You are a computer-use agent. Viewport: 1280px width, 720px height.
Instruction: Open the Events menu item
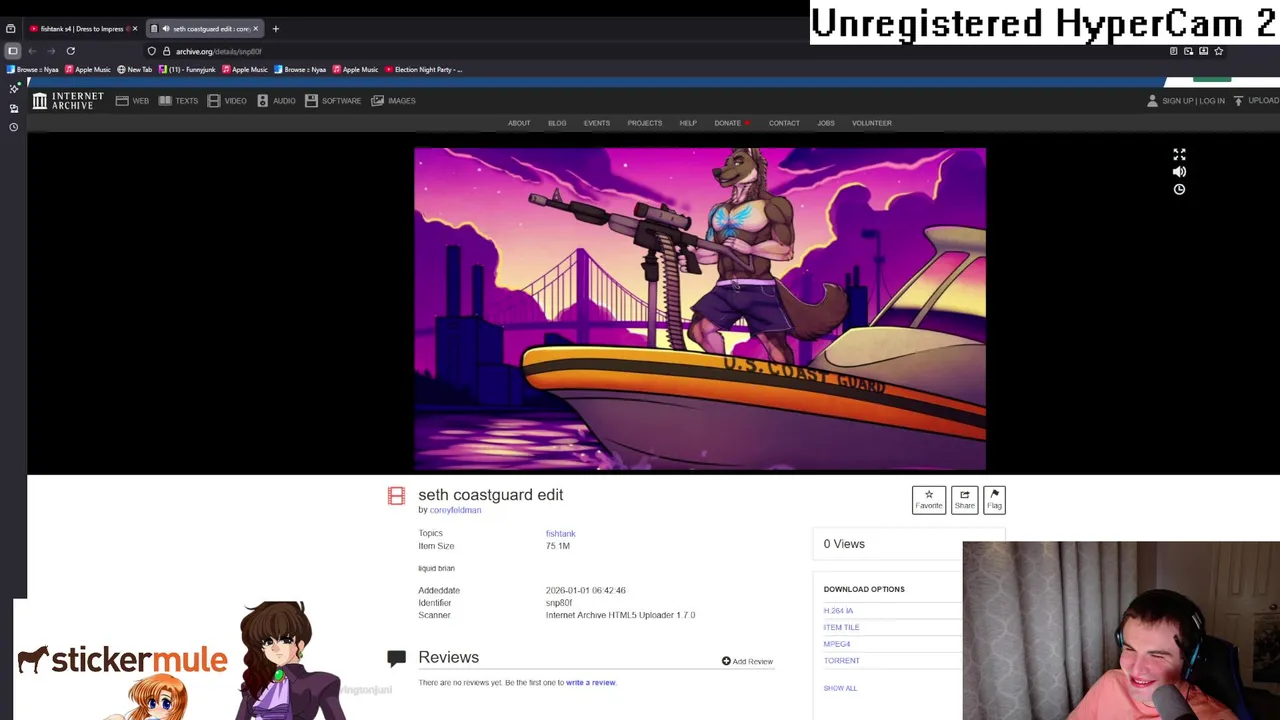click(x=597, y=123)
